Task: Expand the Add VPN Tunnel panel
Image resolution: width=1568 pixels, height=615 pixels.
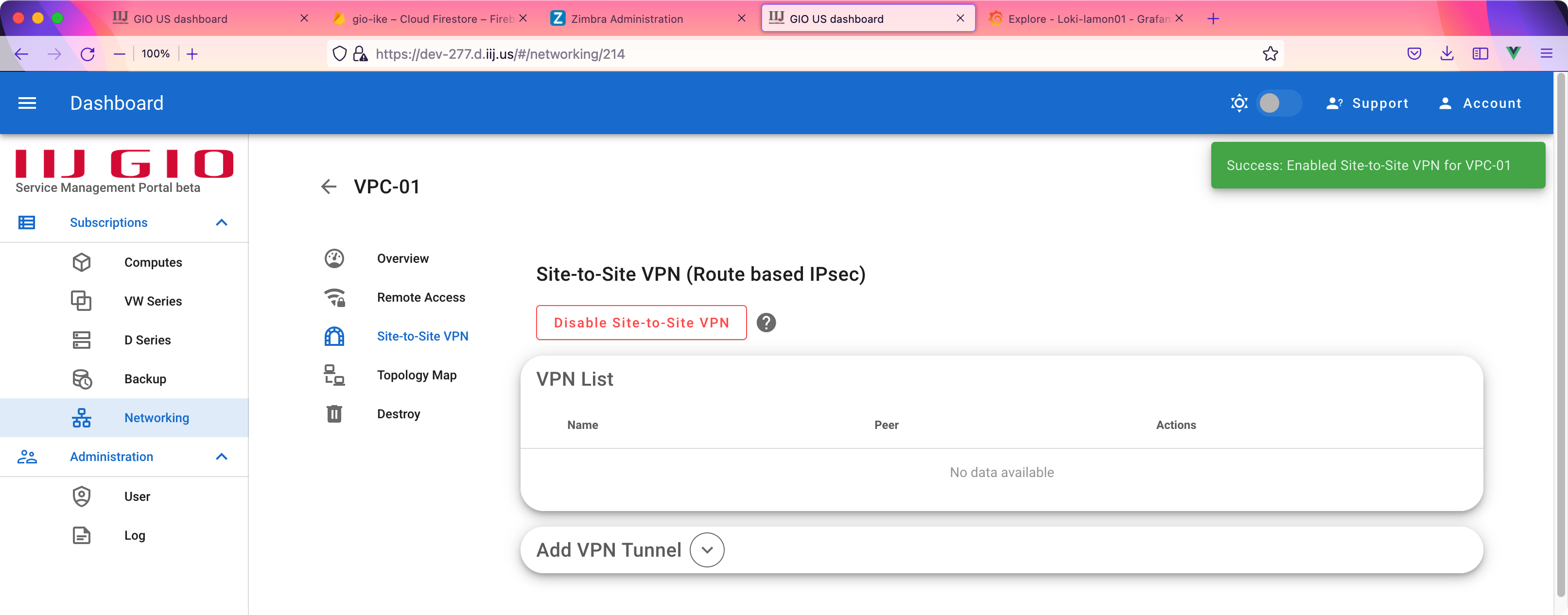Action: coord(707,549)
